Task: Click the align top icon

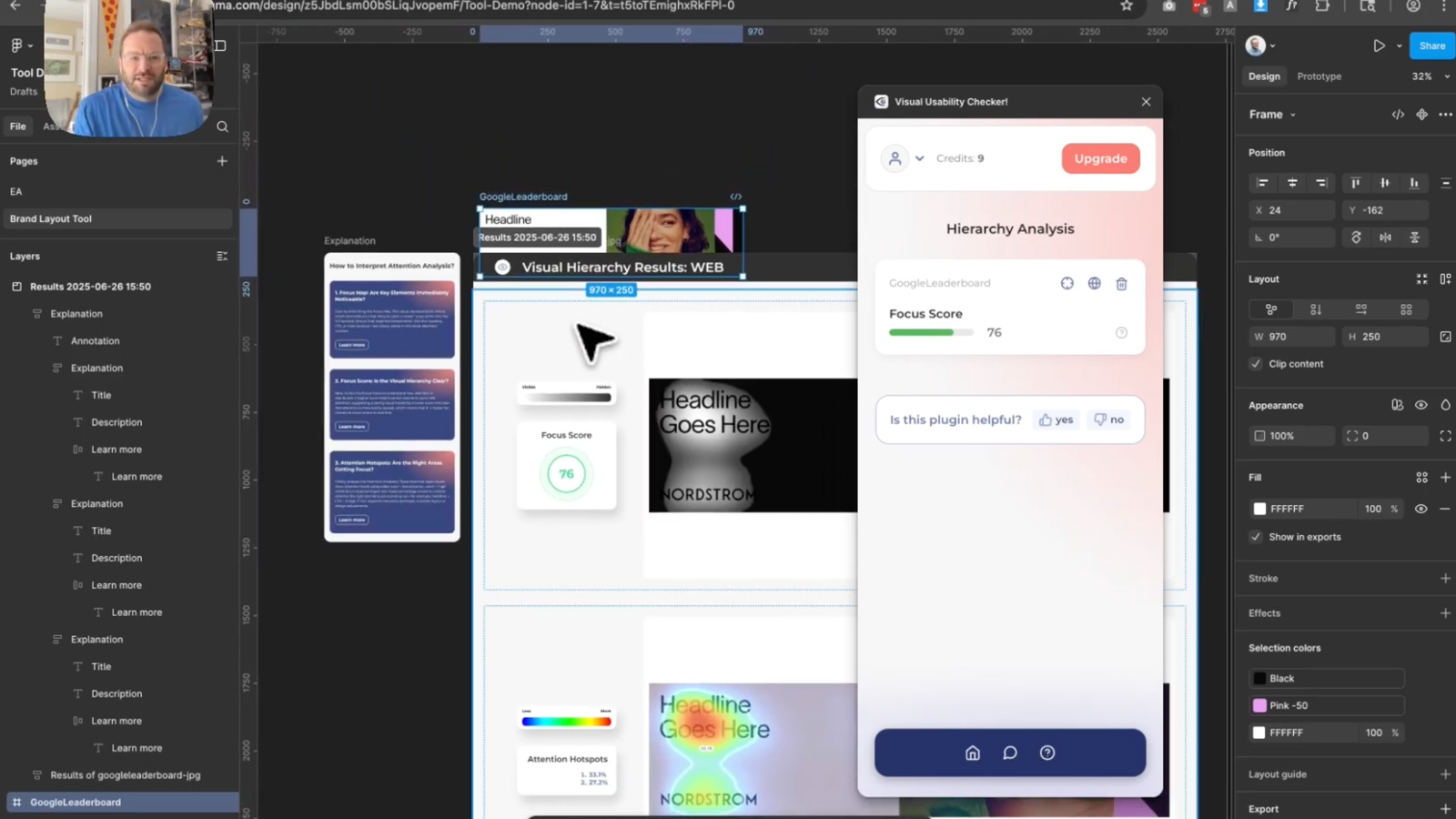Action: (x=1355, y=183)
